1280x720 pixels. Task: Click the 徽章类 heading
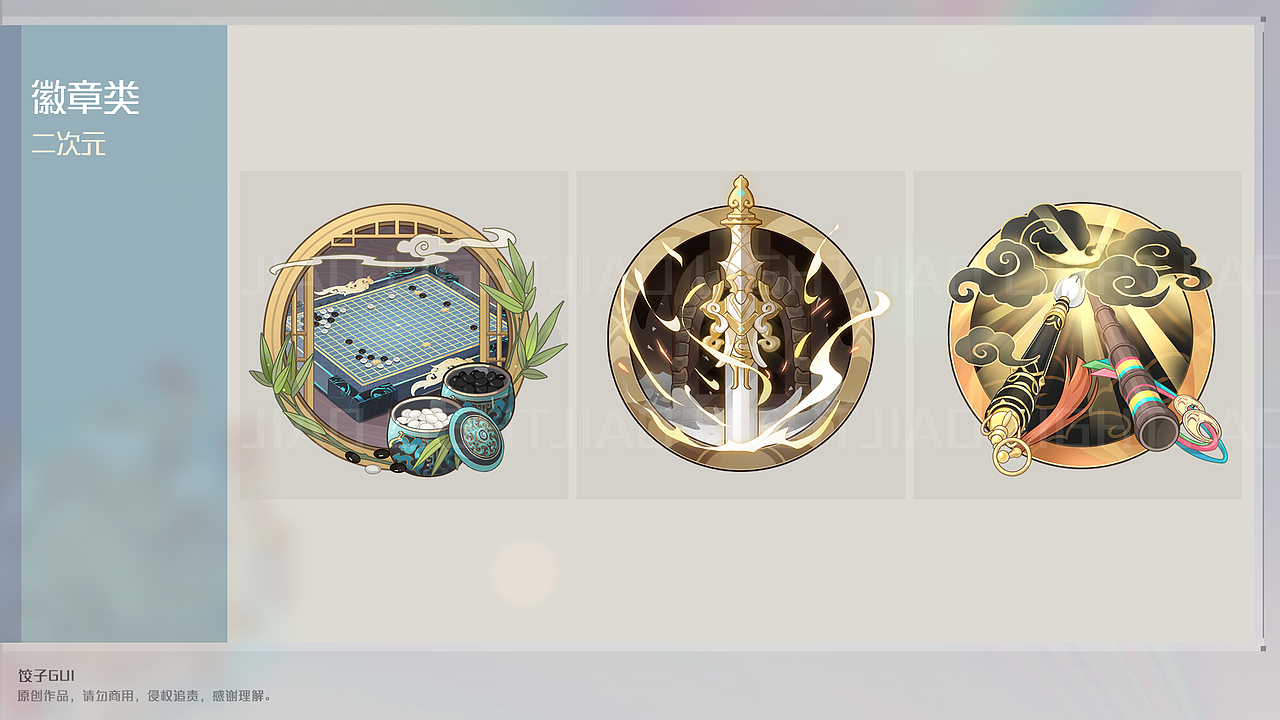[x=85, y=98]
